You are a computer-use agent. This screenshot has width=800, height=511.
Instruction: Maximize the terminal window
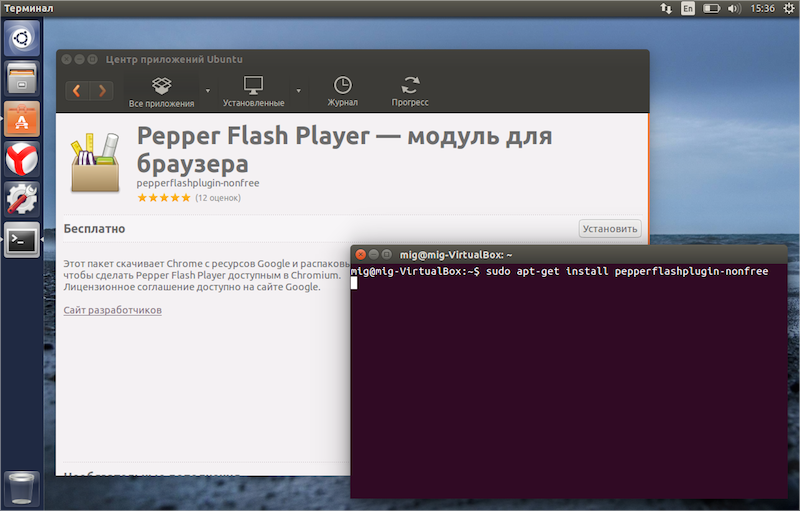tap(387, 254)
